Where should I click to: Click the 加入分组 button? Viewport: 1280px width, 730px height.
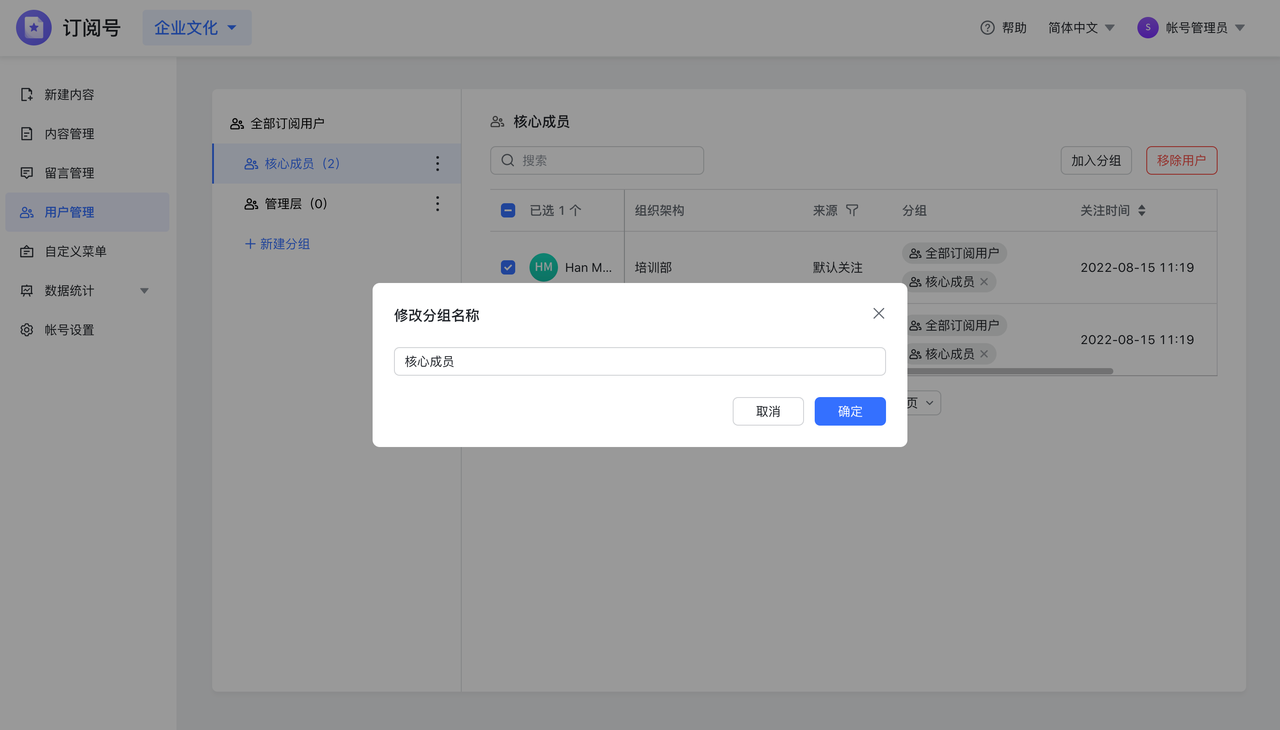click(x=1096, y=160)
